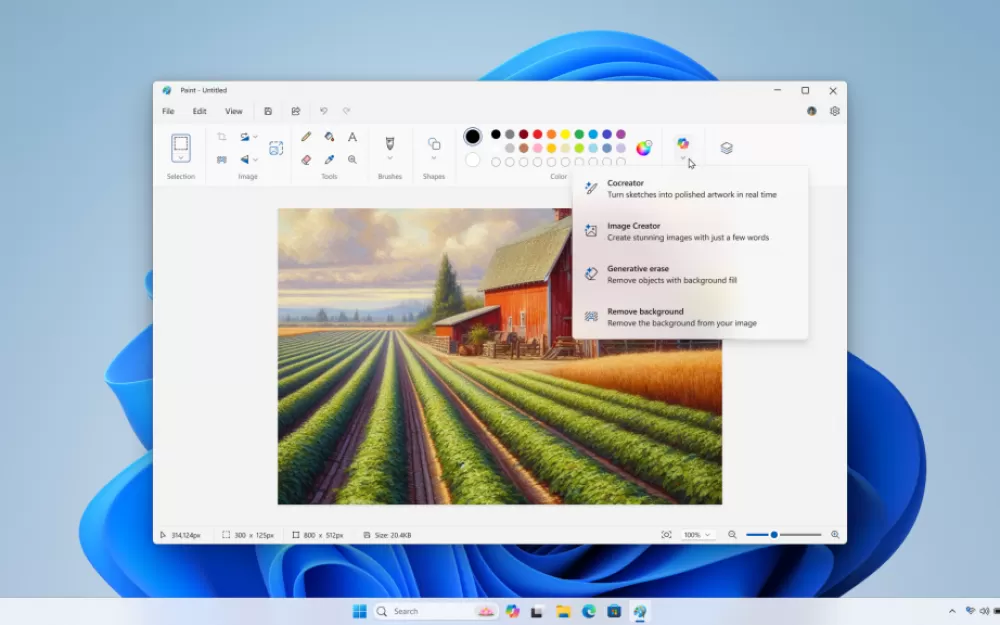Open Microsoft Edge from the taskbar
This screenshot has width=1000, height=625.
(x=589, y=612)
